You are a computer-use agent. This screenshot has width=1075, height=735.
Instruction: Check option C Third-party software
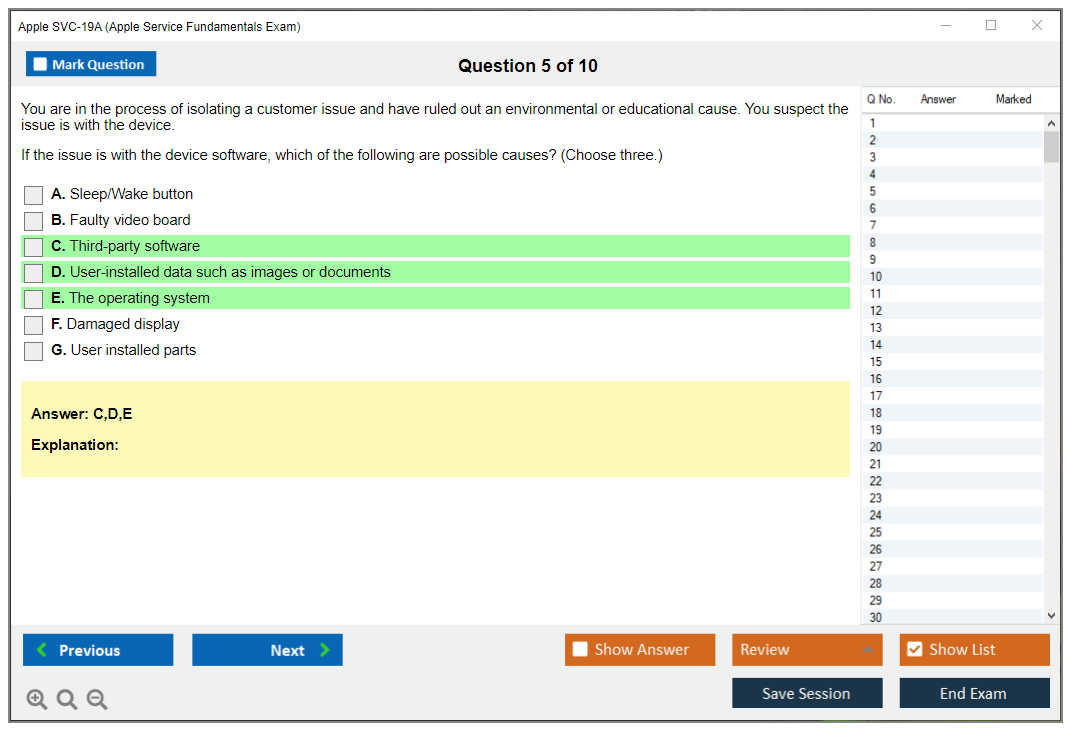34,247
